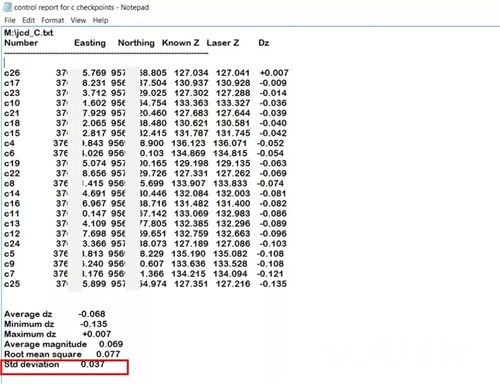Open the View menu

(78, 20)
